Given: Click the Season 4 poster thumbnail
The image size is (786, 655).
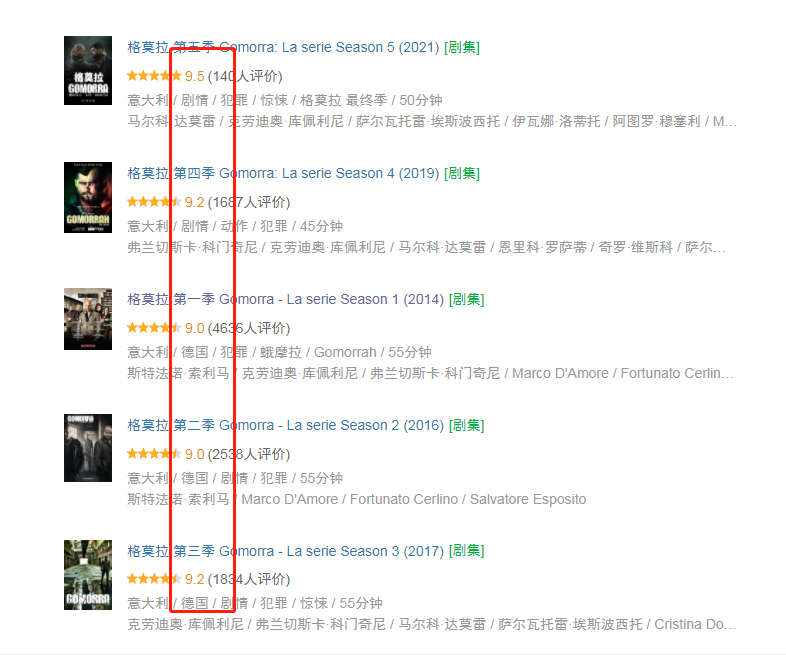Looking at the screenshot, I should 88,197.
